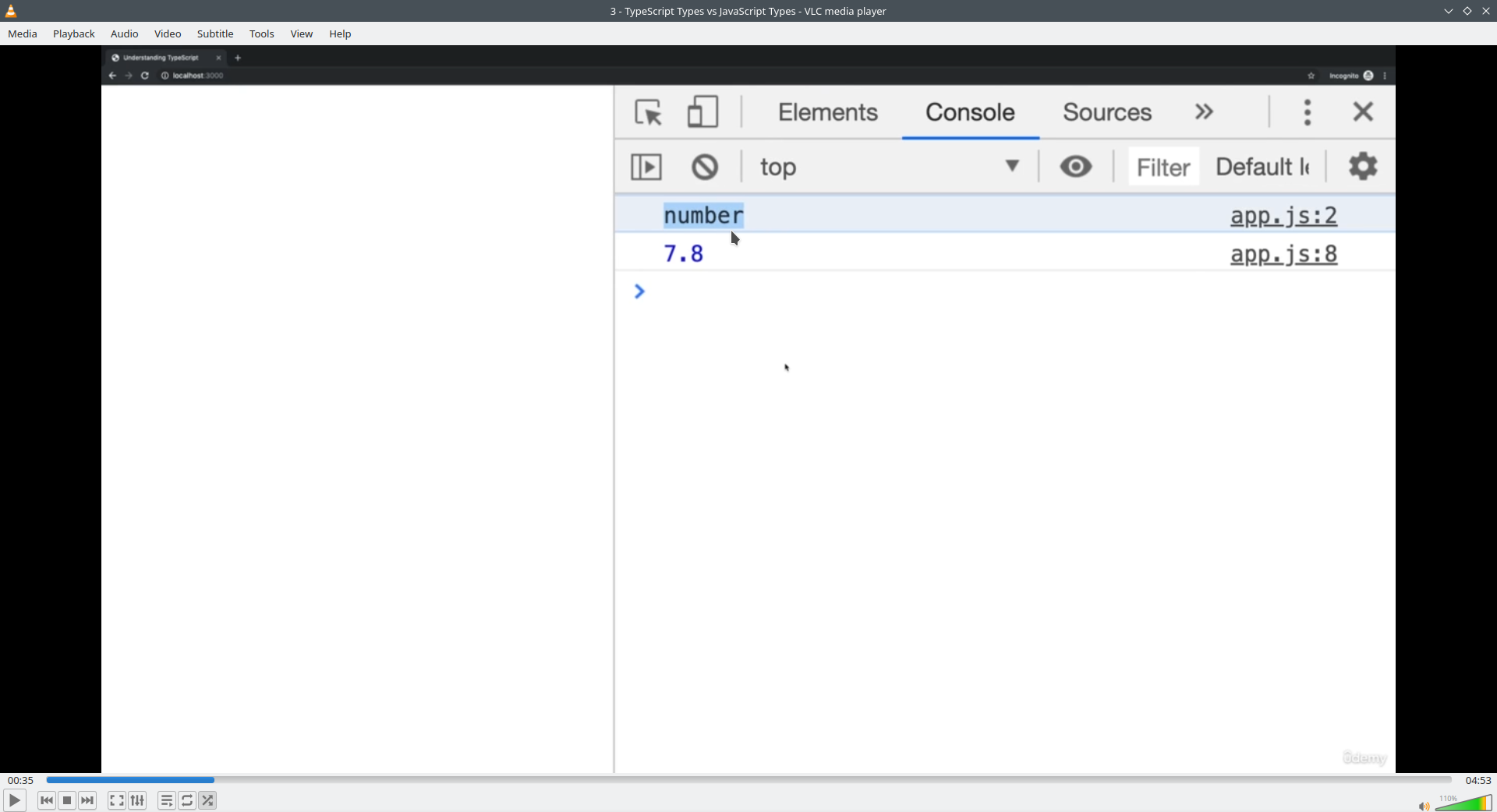The width and height of the screenshot is (1497, 812).
Task: Toggle the device toolbar icon
Action: click(x=702, y=112)
